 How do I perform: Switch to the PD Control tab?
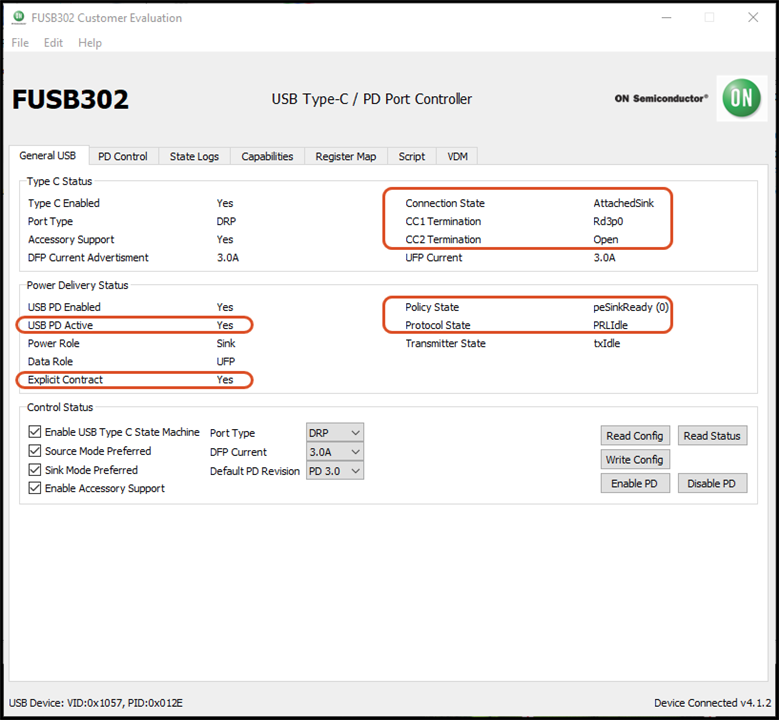coord(123,157)
